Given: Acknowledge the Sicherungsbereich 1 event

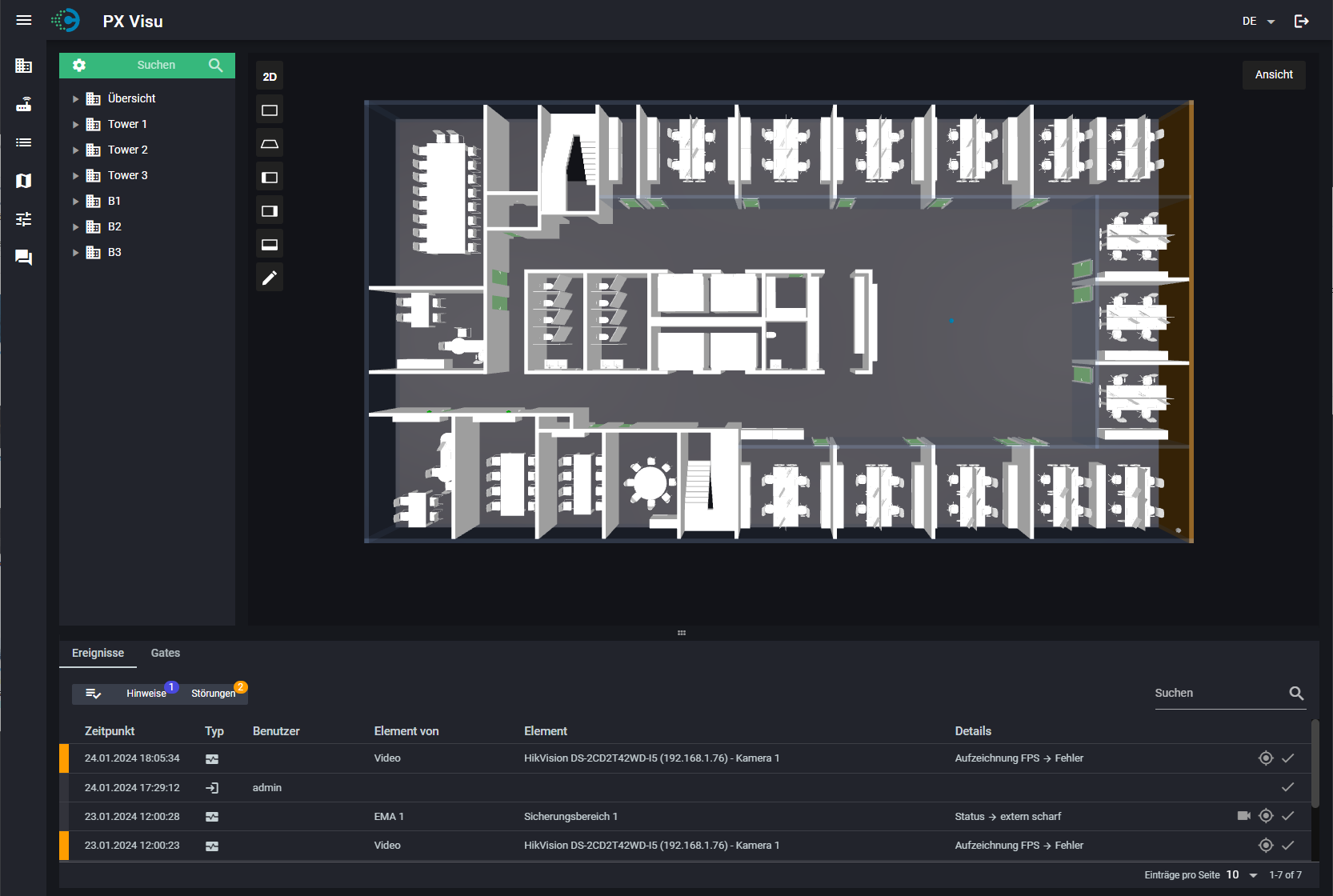Looking at the screenshot, I should [1288, 816].
